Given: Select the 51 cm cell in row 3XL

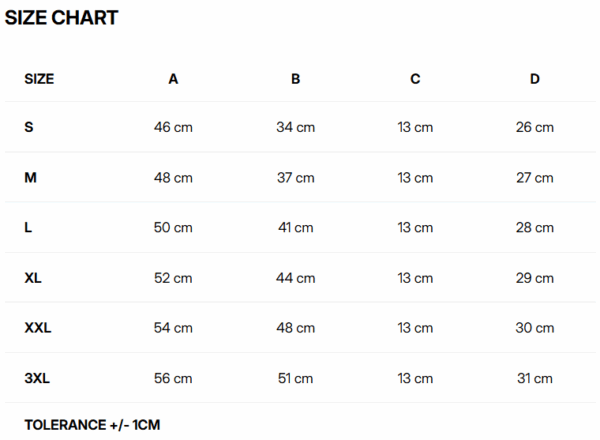Looking at the screenshot, I should pyautogui.click(x=295, y=378).
